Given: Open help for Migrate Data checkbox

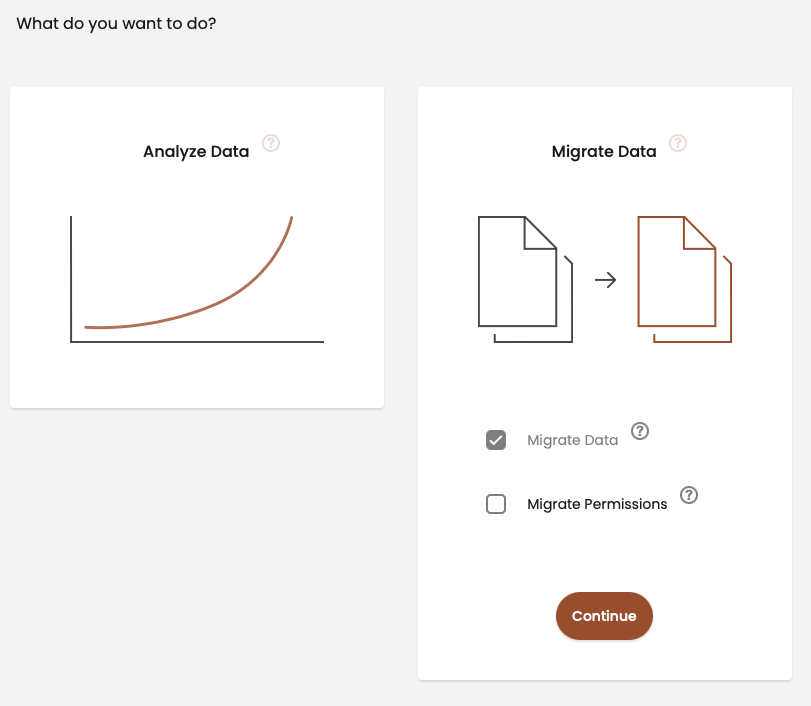Looking at the screenshot, I should tap(641, 431).
